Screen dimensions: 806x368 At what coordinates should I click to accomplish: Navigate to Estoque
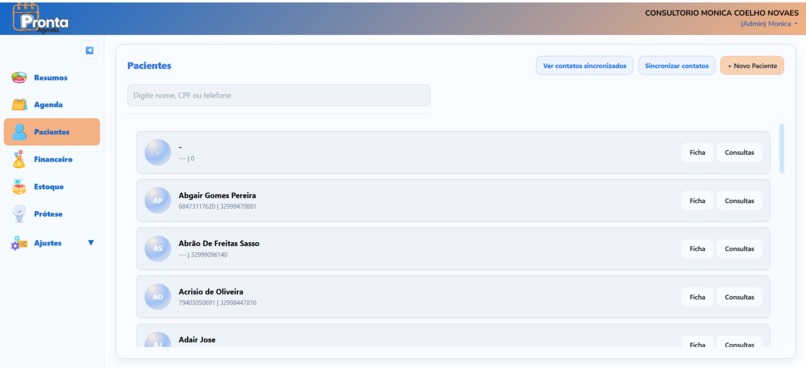(x=51, y=187)
